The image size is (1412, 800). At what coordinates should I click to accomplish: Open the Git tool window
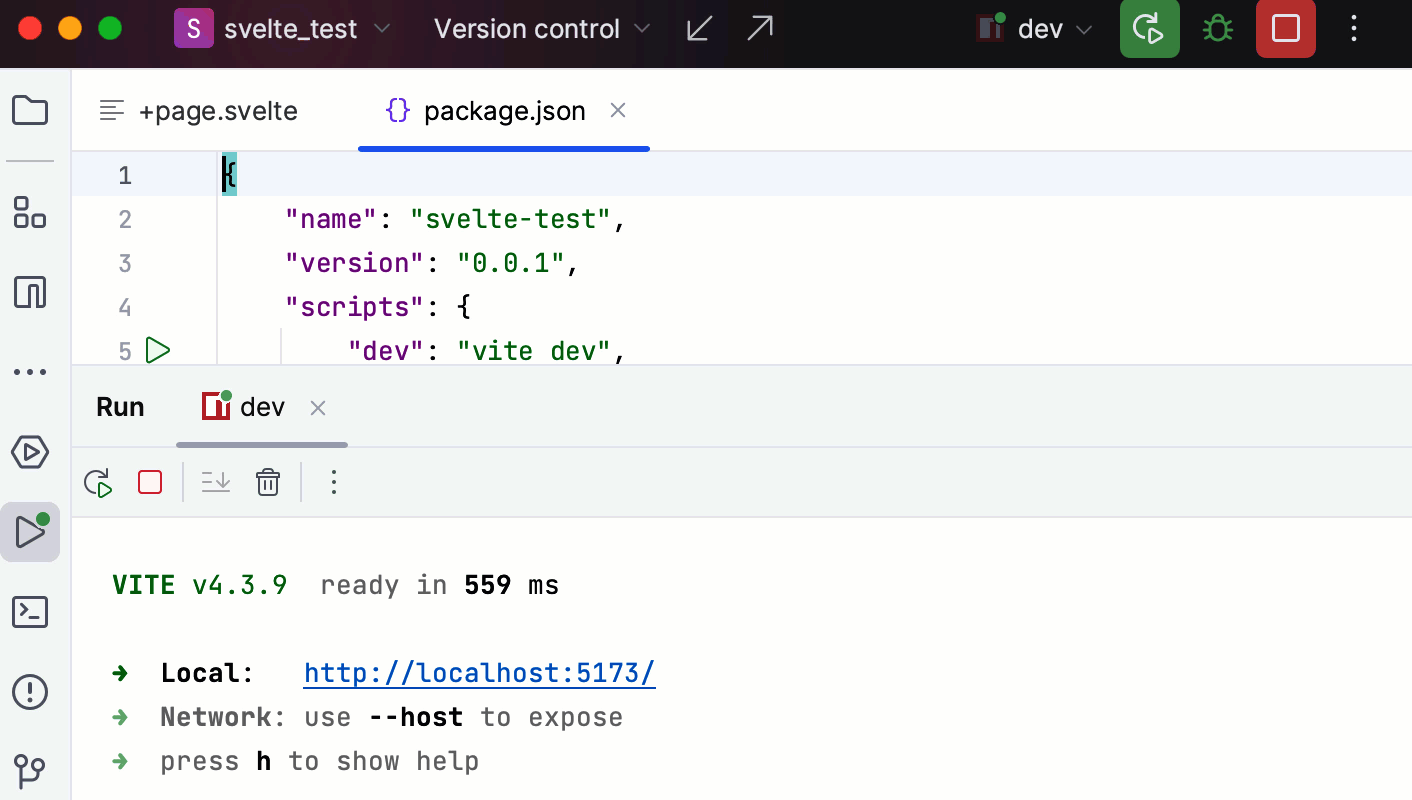coord(30,770)
